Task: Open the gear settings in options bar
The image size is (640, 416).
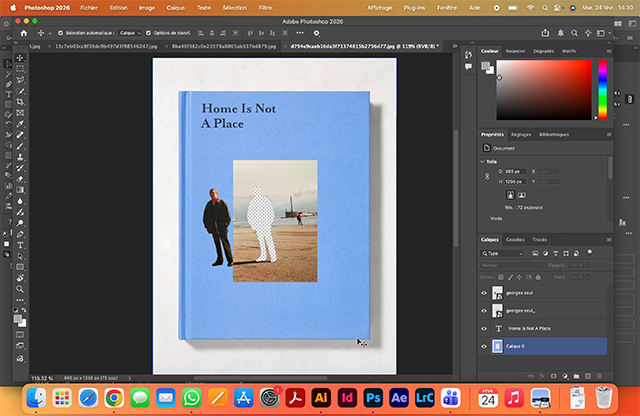Action: [316, 33]
